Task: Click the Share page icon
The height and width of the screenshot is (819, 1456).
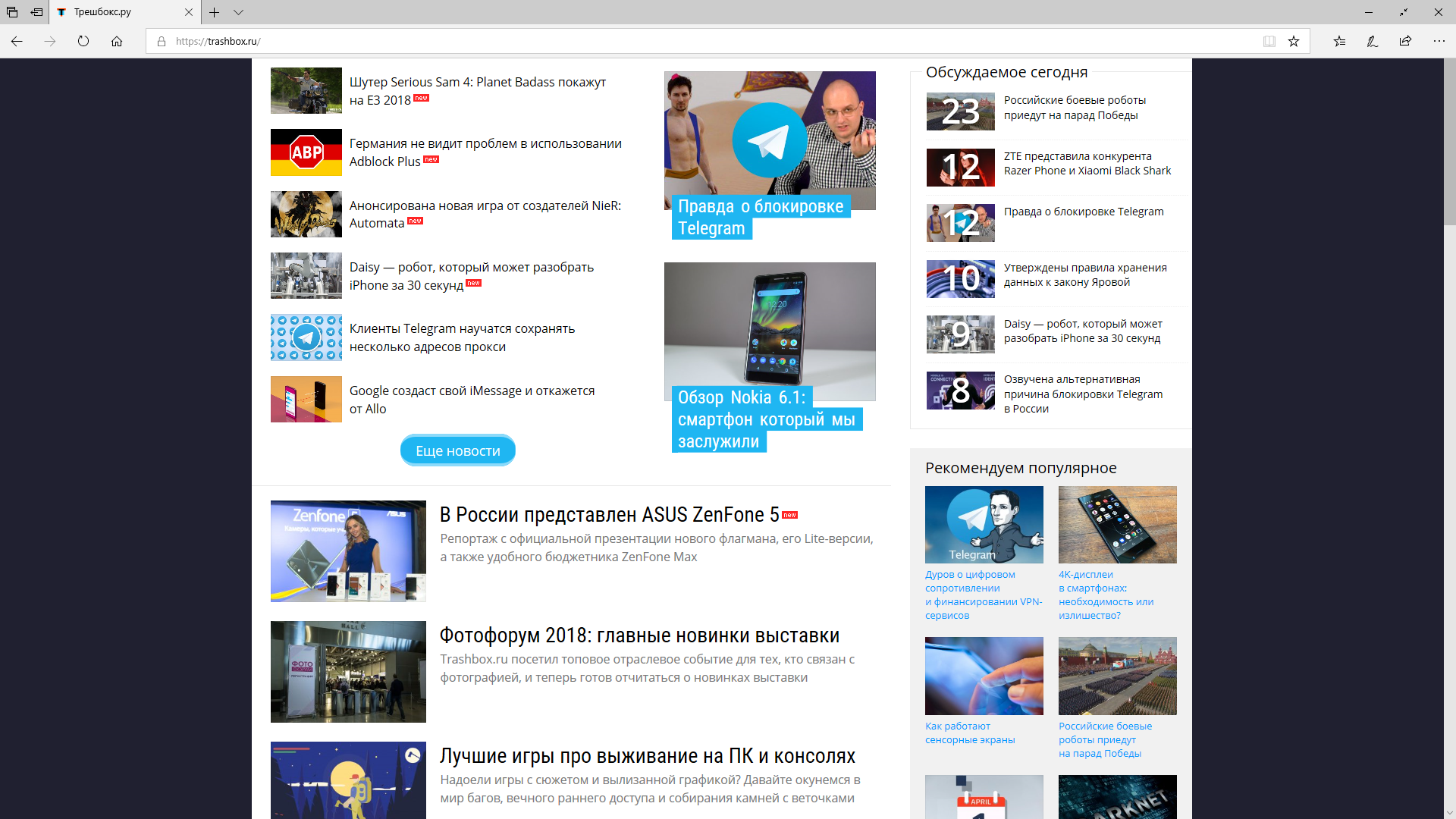Action: pyautogui.click(x=1405, y=41)
